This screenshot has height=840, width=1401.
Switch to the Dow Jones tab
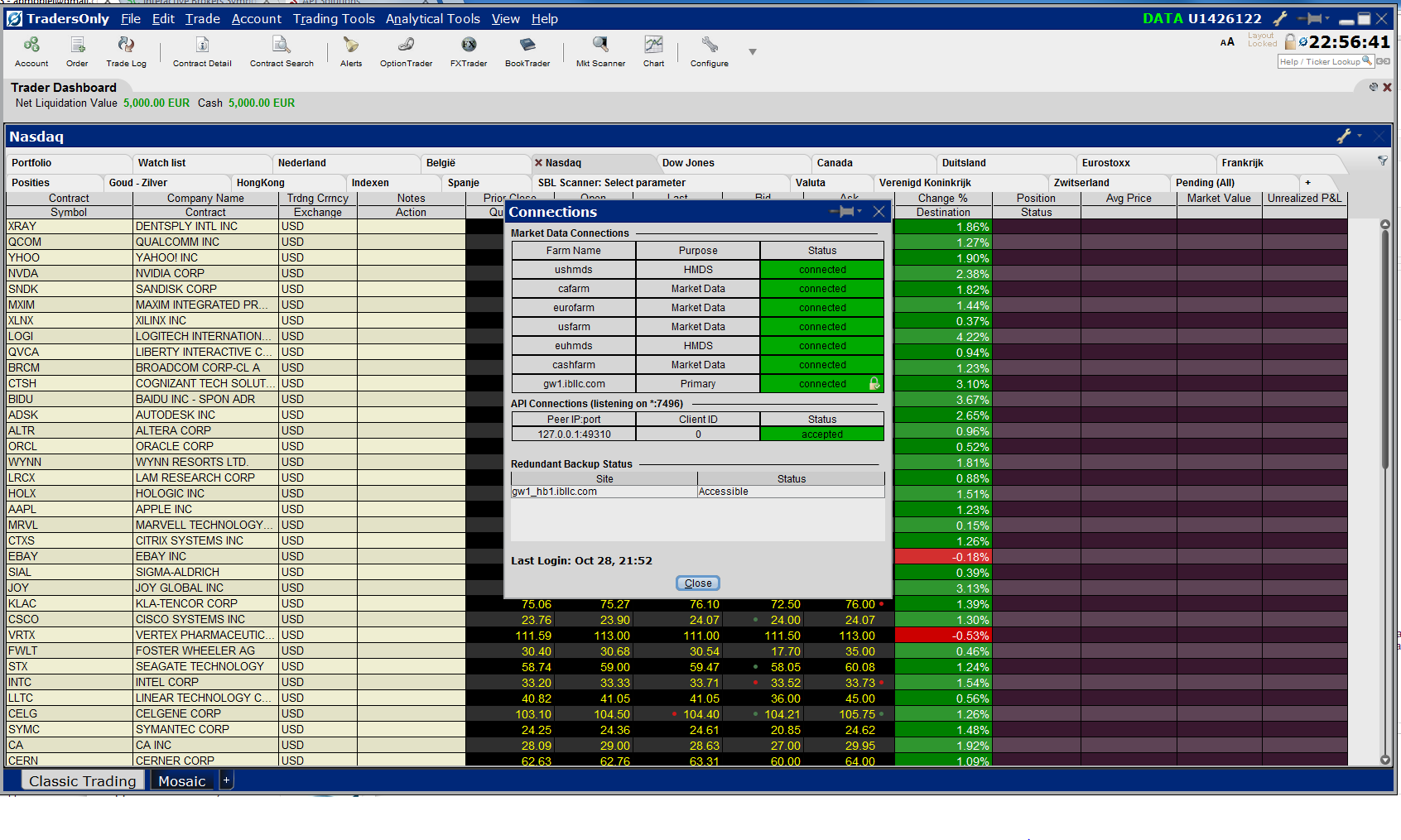[x=734, y=163]
